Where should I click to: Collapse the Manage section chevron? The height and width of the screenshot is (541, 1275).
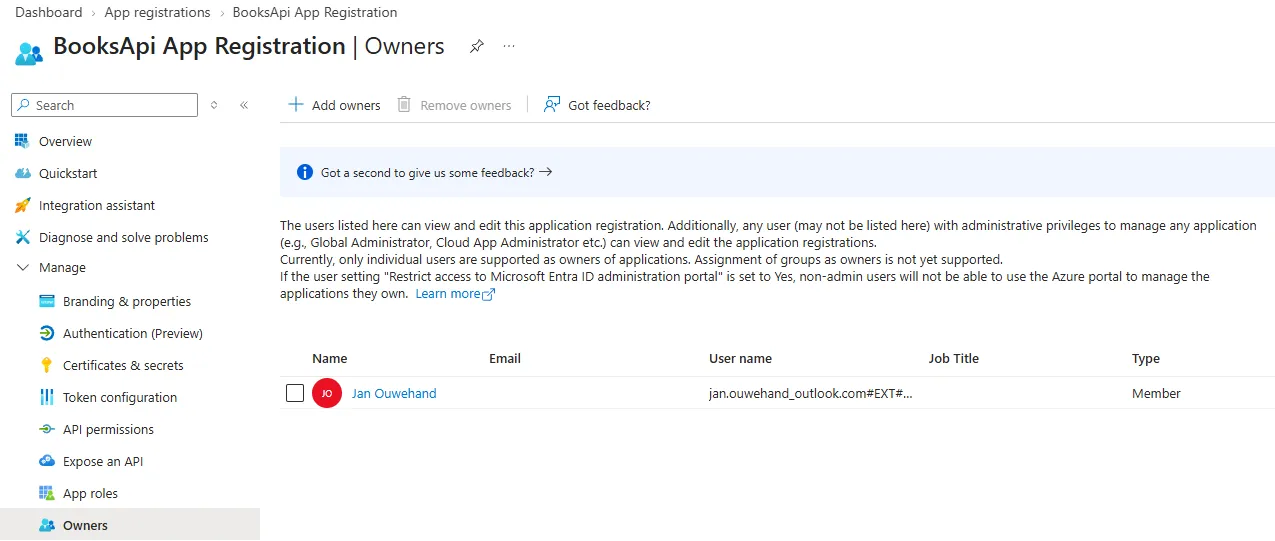click(x=22, y=267)
